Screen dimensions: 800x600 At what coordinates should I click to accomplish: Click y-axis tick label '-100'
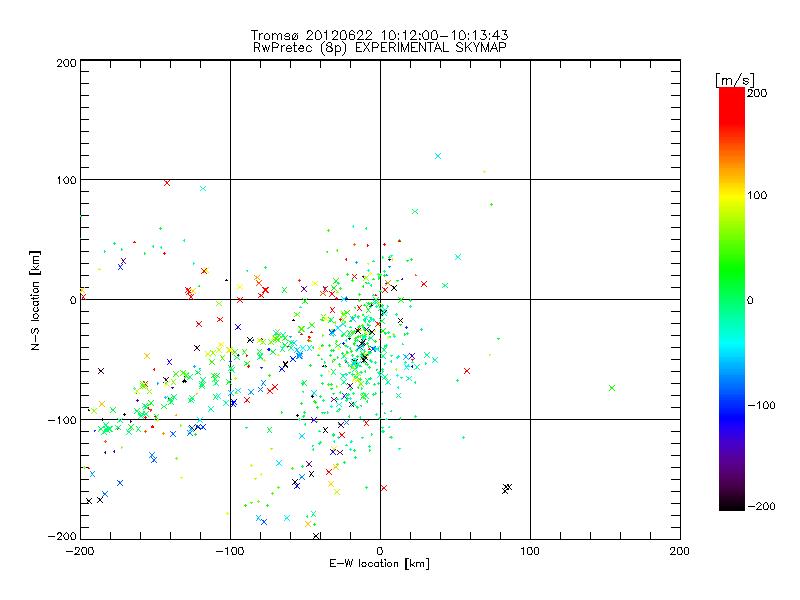click(62, 420)
